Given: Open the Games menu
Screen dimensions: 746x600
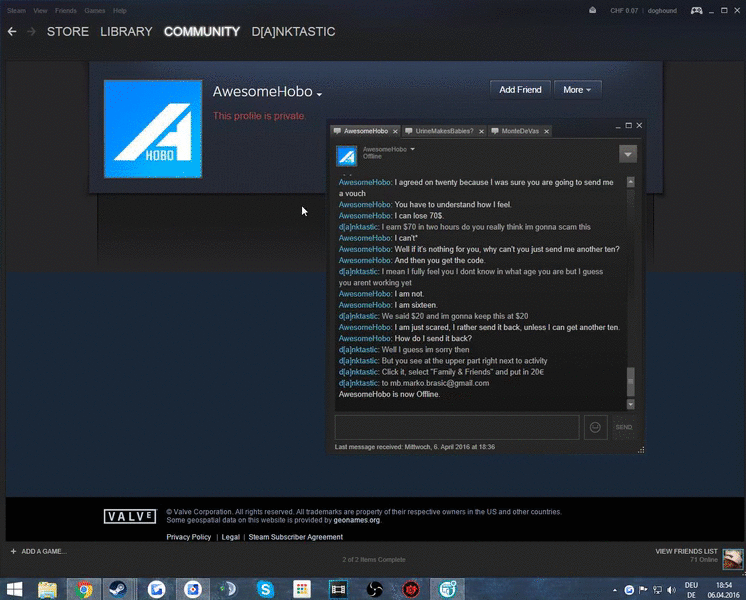Looking at the screenshot, I should point(95,10).
